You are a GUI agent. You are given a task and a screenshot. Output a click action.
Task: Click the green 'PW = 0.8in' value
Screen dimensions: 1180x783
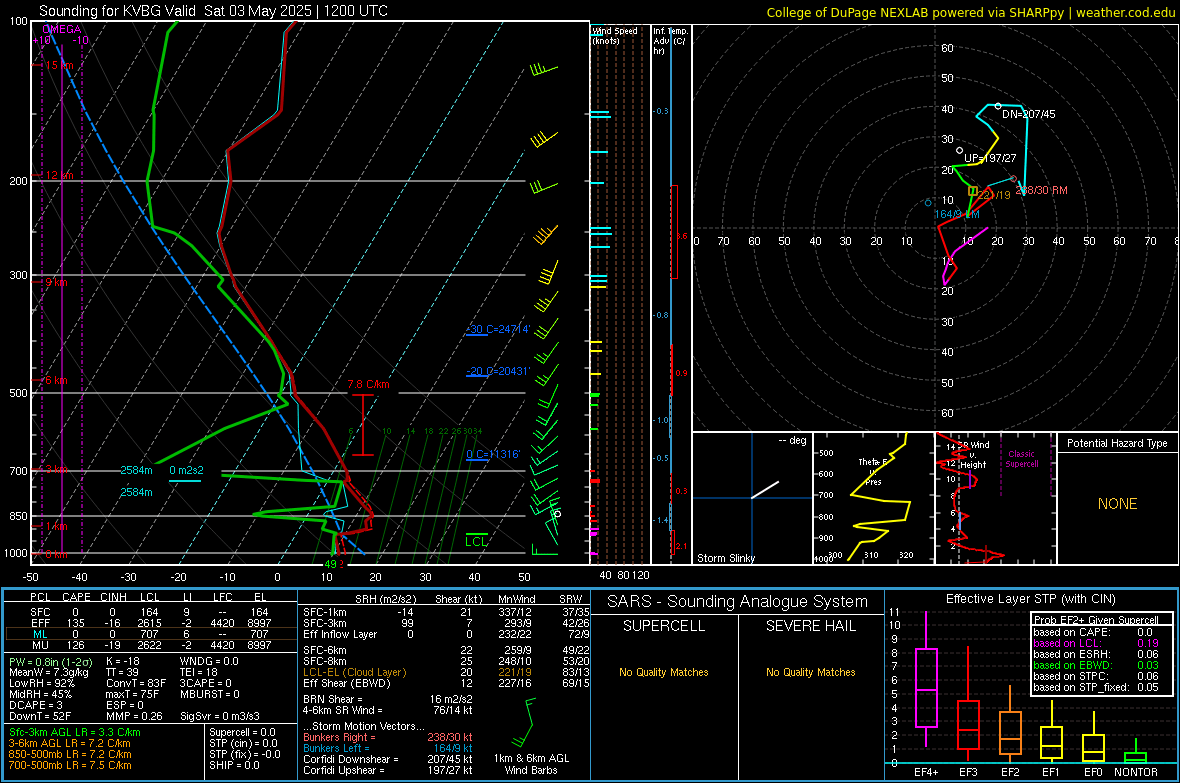click(52, 662)
